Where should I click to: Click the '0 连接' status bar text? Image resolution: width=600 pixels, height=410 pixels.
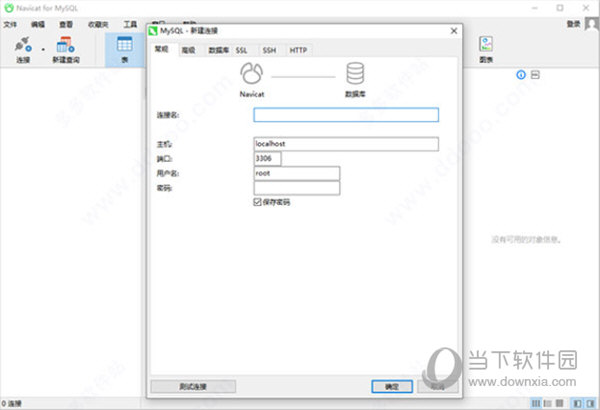tap(11, 403)
